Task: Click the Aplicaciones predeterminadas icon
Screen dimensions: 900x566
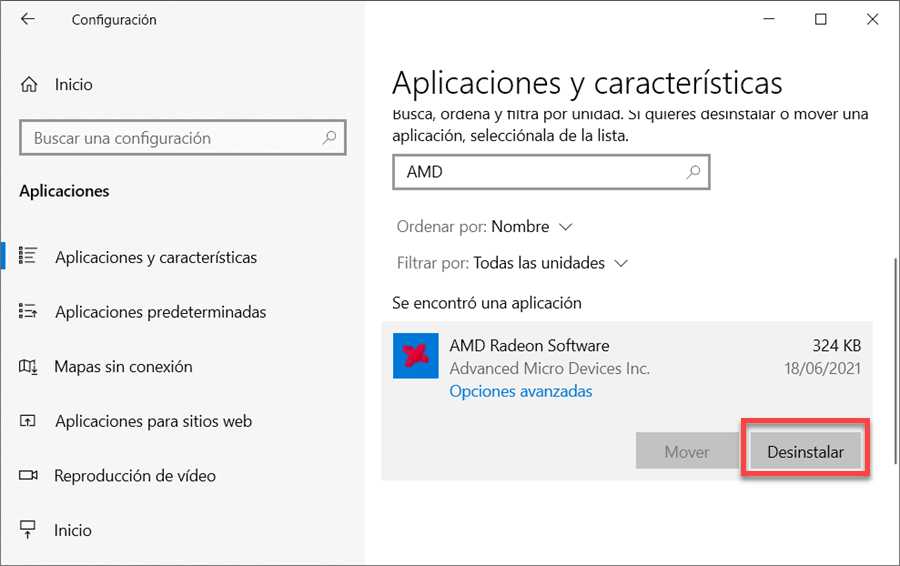Action: (28, 311)
